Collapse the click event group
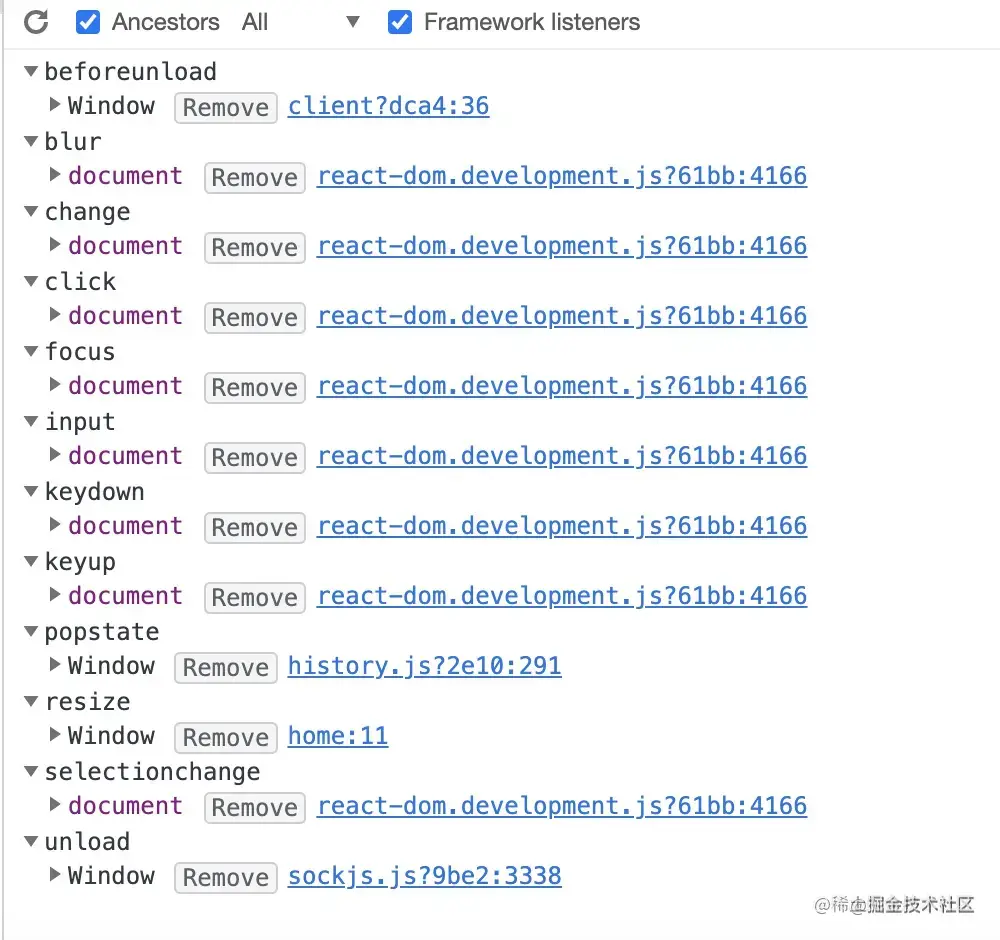The height and width of the screenshot is (940, 1000). tap(30, 281)
